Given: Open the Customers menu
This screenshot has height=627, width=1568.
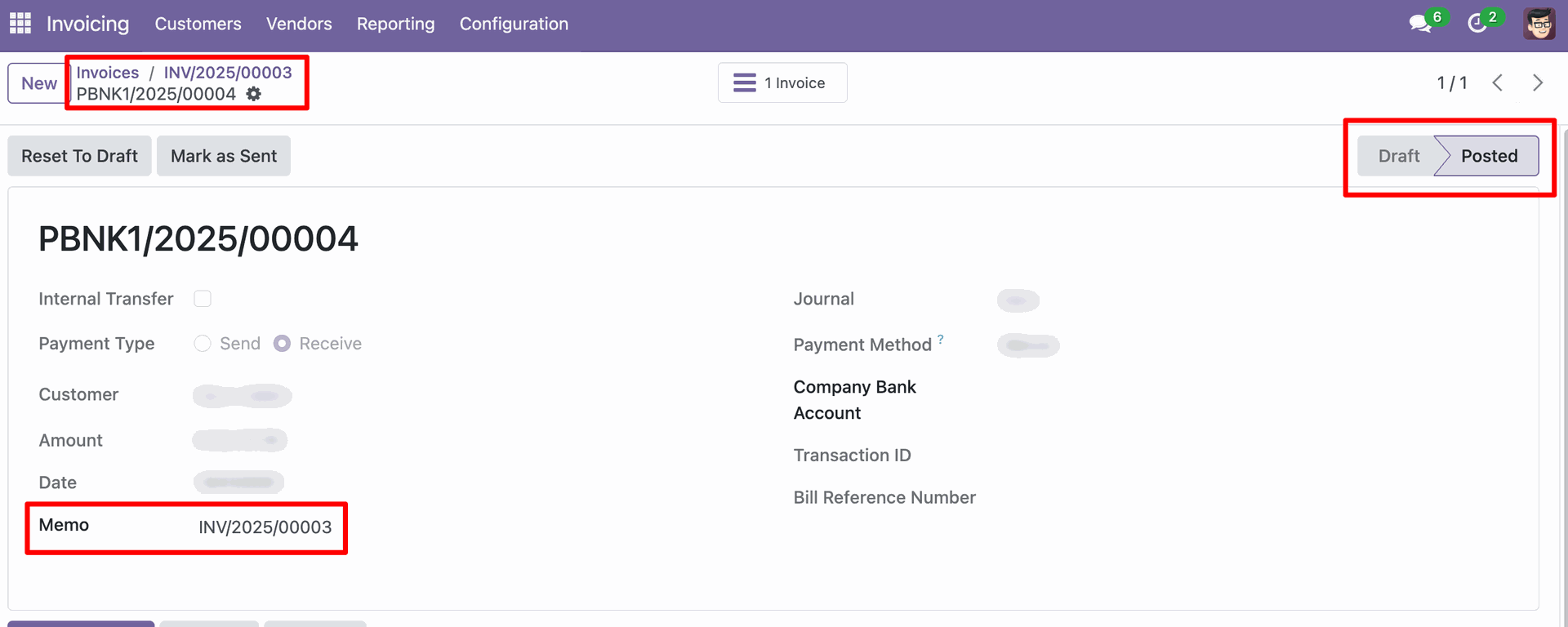Looking at the screenshot, I should point(198,24).
